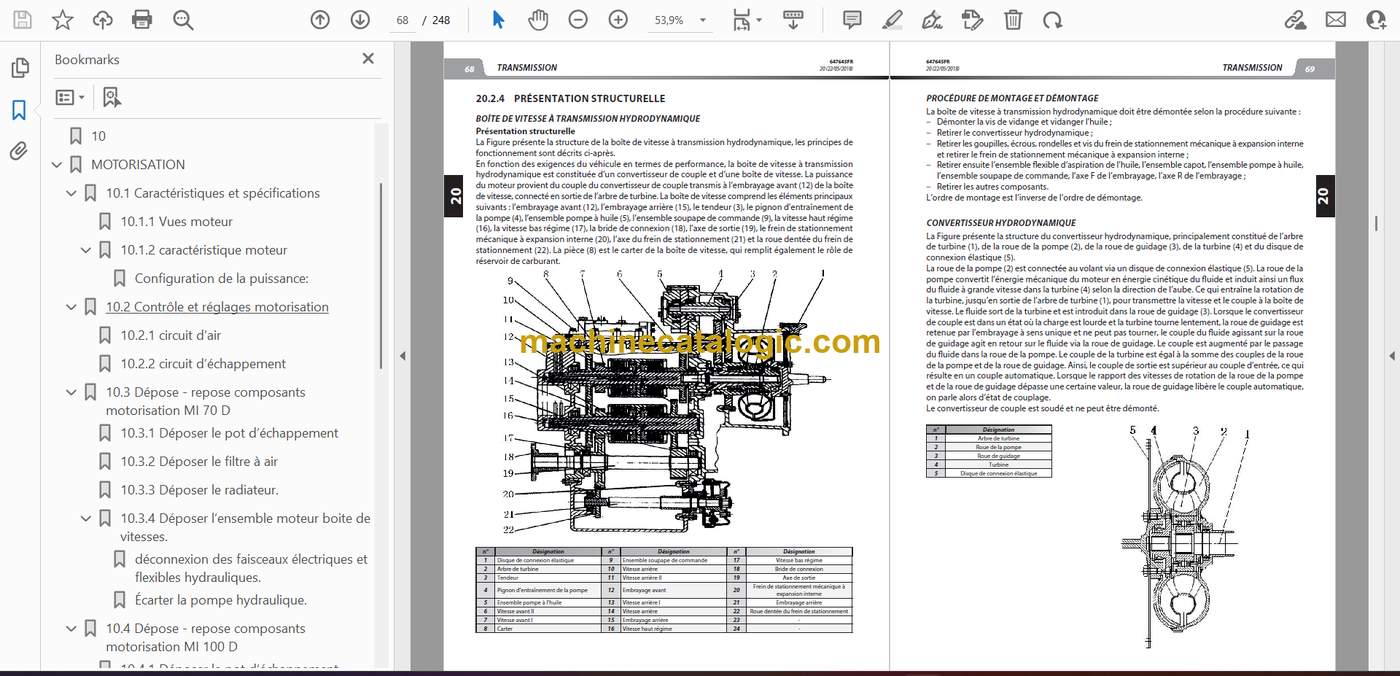Click the Save file icon

22,19
